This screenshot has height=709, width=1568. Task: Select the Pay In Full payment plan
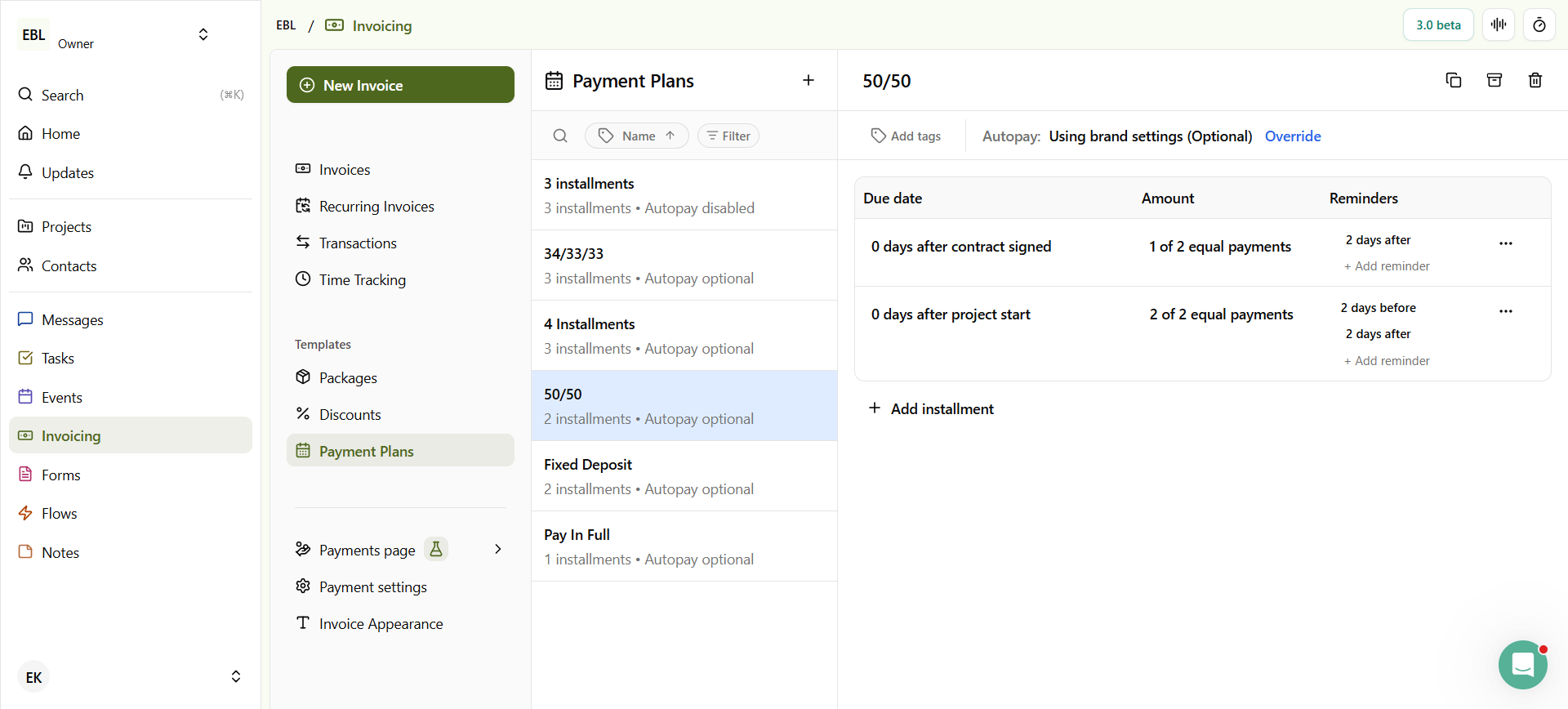pyautogui.click(x=684, y=546)
